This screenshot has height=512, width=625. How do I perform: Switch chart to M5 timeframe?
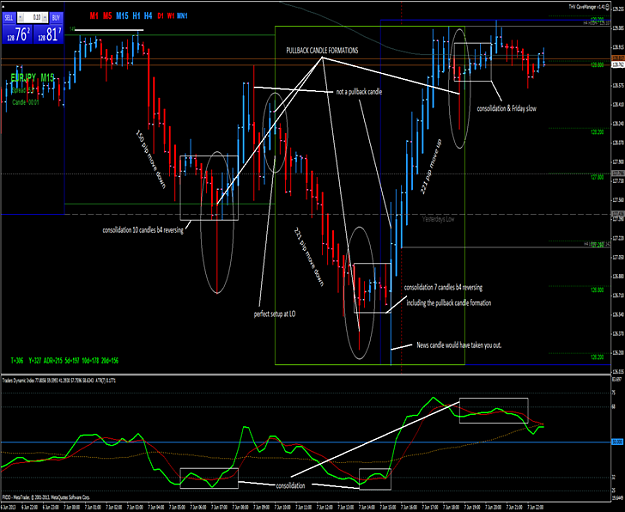click(108, 16)
